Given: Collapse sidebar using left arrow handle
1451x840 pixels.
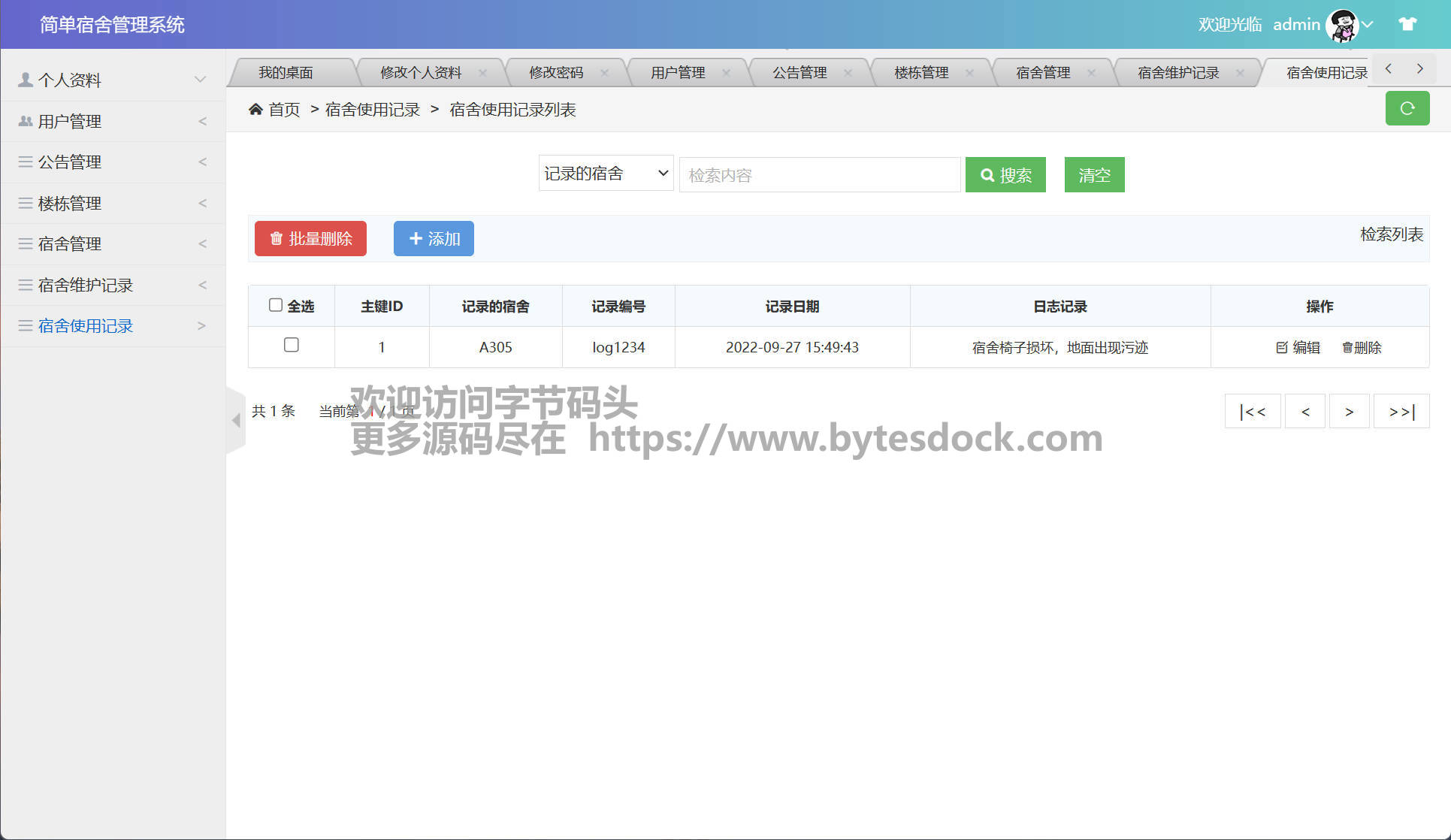Looking at the screenshot, I should [x=236, y=420].
